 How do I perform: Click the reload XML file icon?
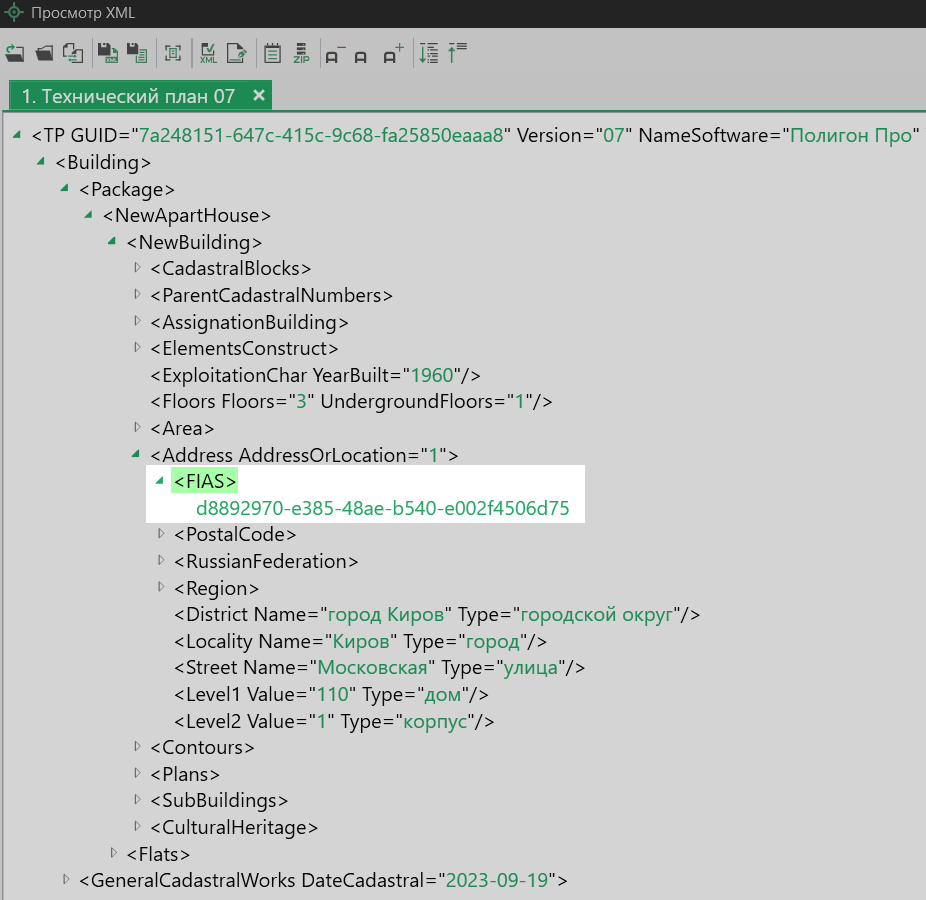click(x=14, y=54)
